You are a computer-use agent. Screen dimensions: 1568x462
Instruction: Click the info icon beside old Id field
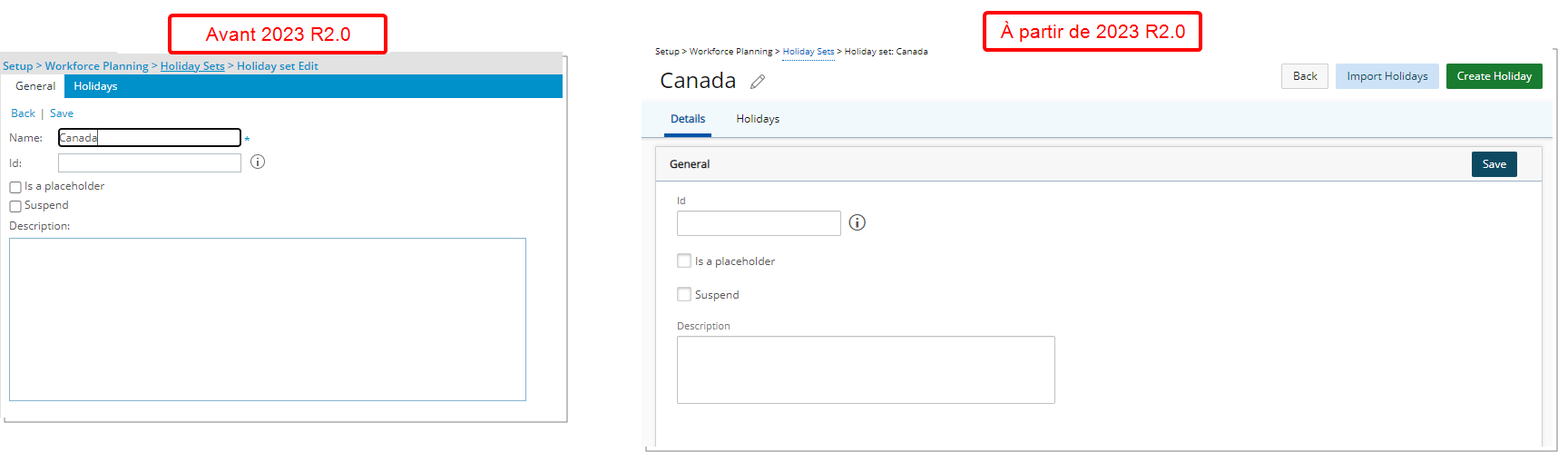(258, 162)
